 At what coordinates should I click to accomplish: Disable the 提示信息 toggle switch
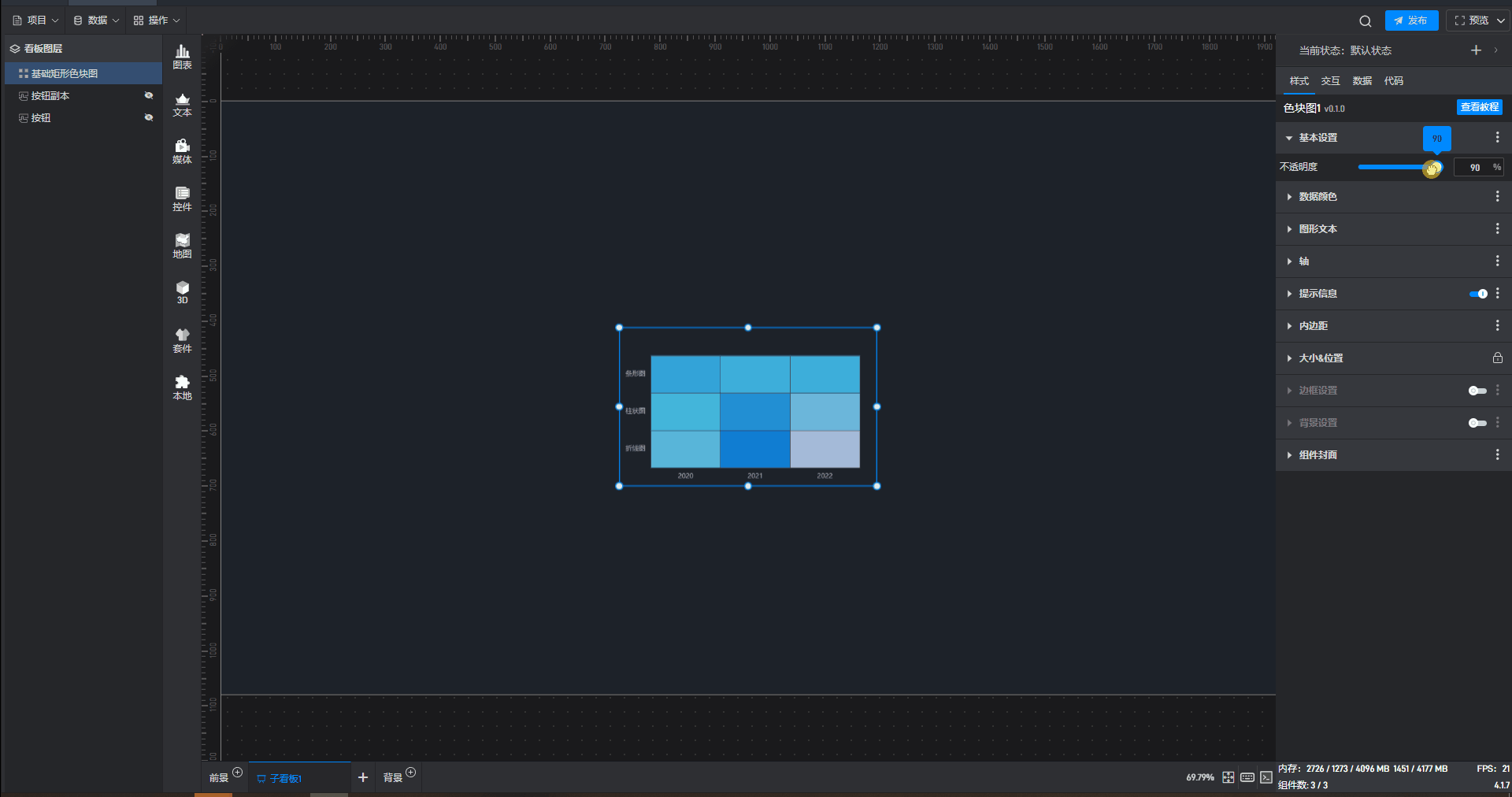tap(1477, 294)
